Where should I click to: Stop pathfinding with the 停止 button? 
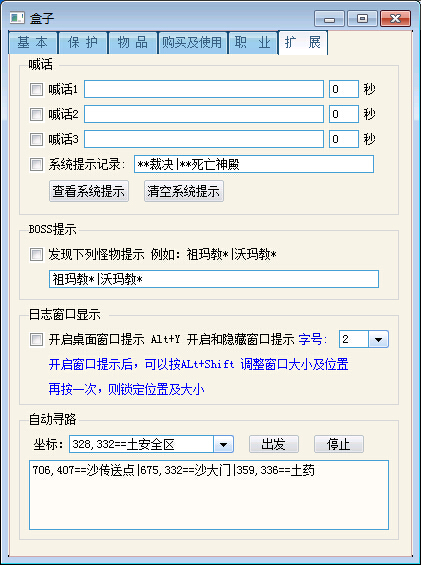point(338,444)
